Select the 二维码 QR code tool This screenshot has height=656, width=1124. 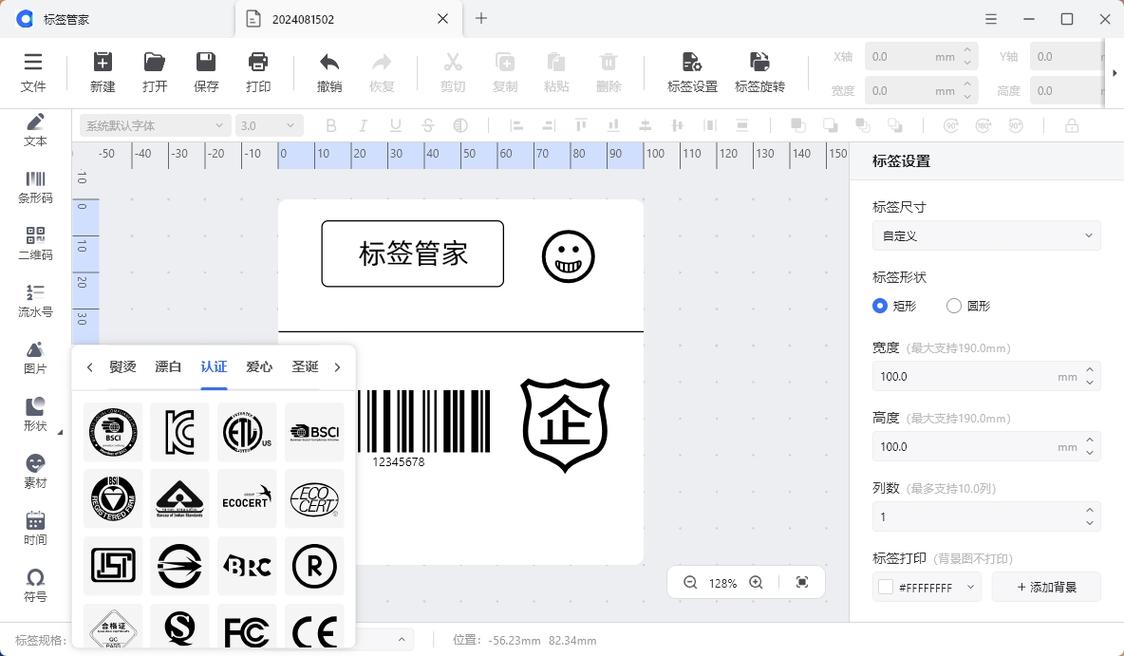[x=35, y=244]
